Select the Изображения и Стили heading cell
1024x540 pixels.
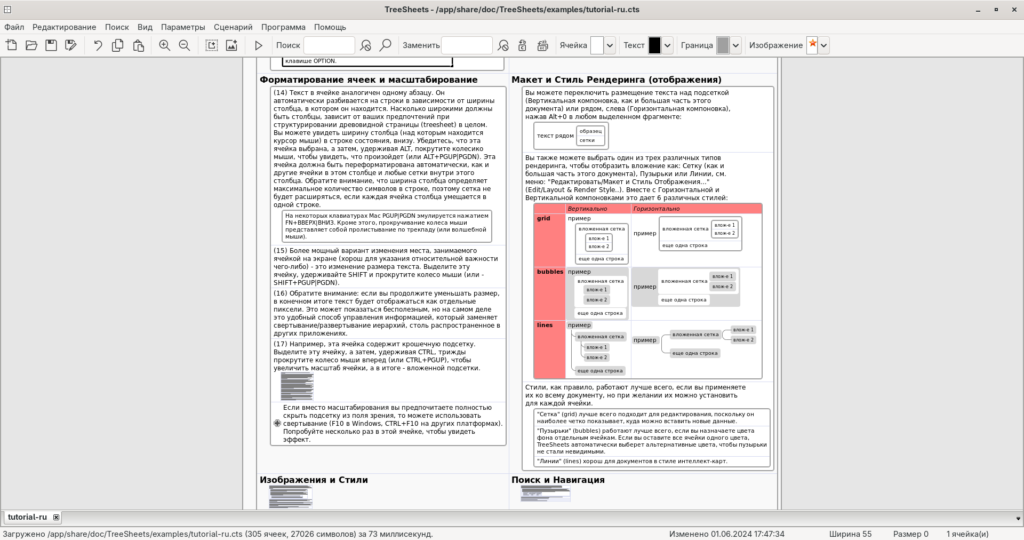pyautogui.click(x=313, y=480)
